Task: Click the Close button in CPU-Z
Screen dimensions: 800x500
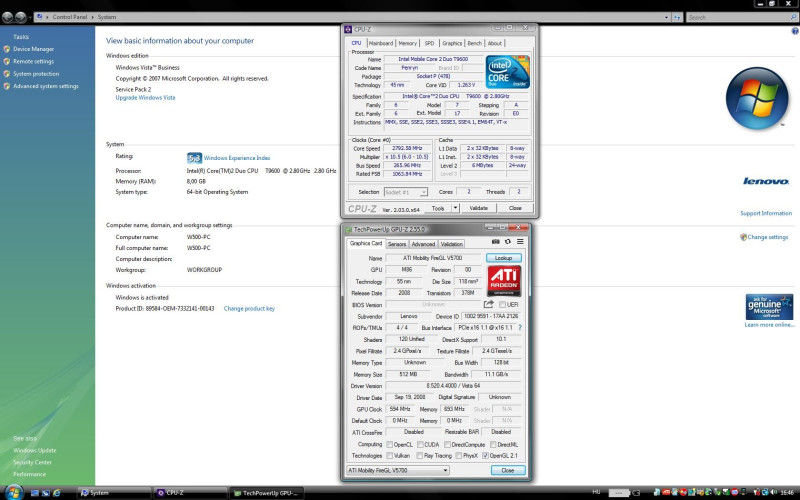Action: pos(515,208)
